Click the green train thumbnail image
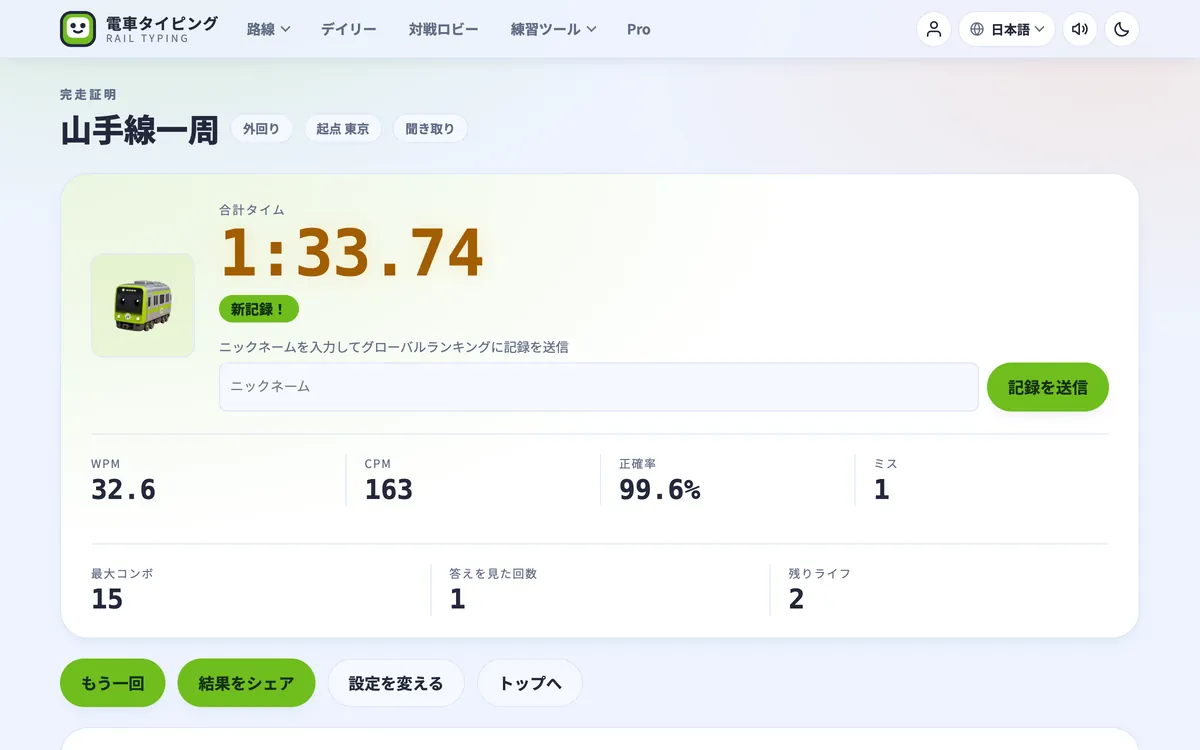 (x=143, y=305)
